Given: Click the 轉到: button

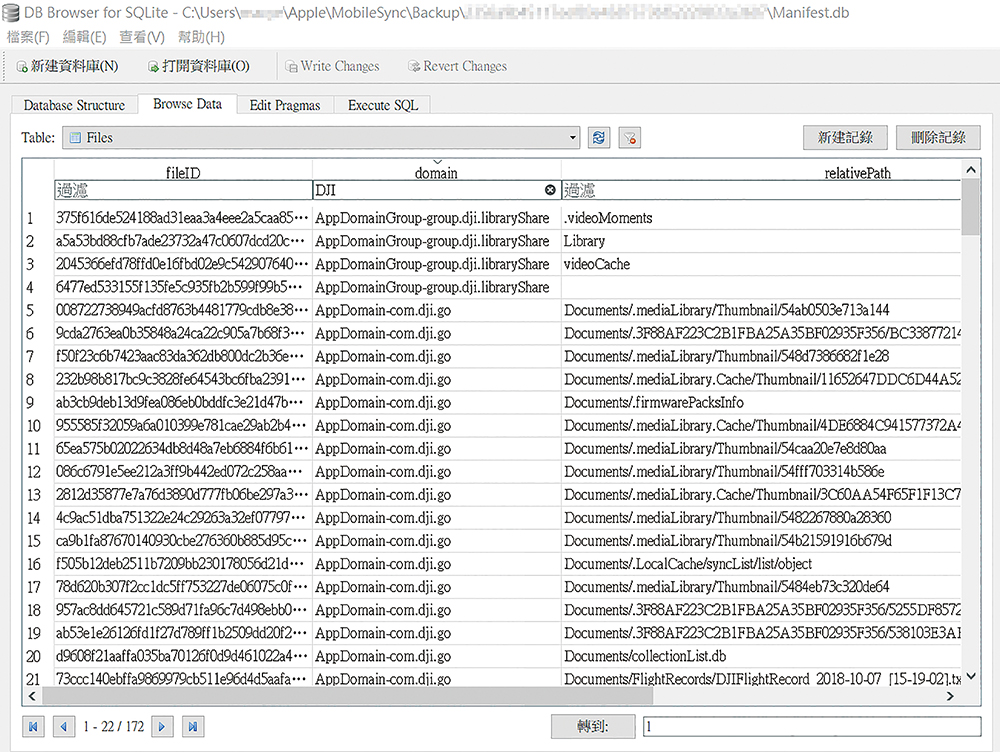Looking at the screenshot, I should pyautogui.click(x=593, y=726).
